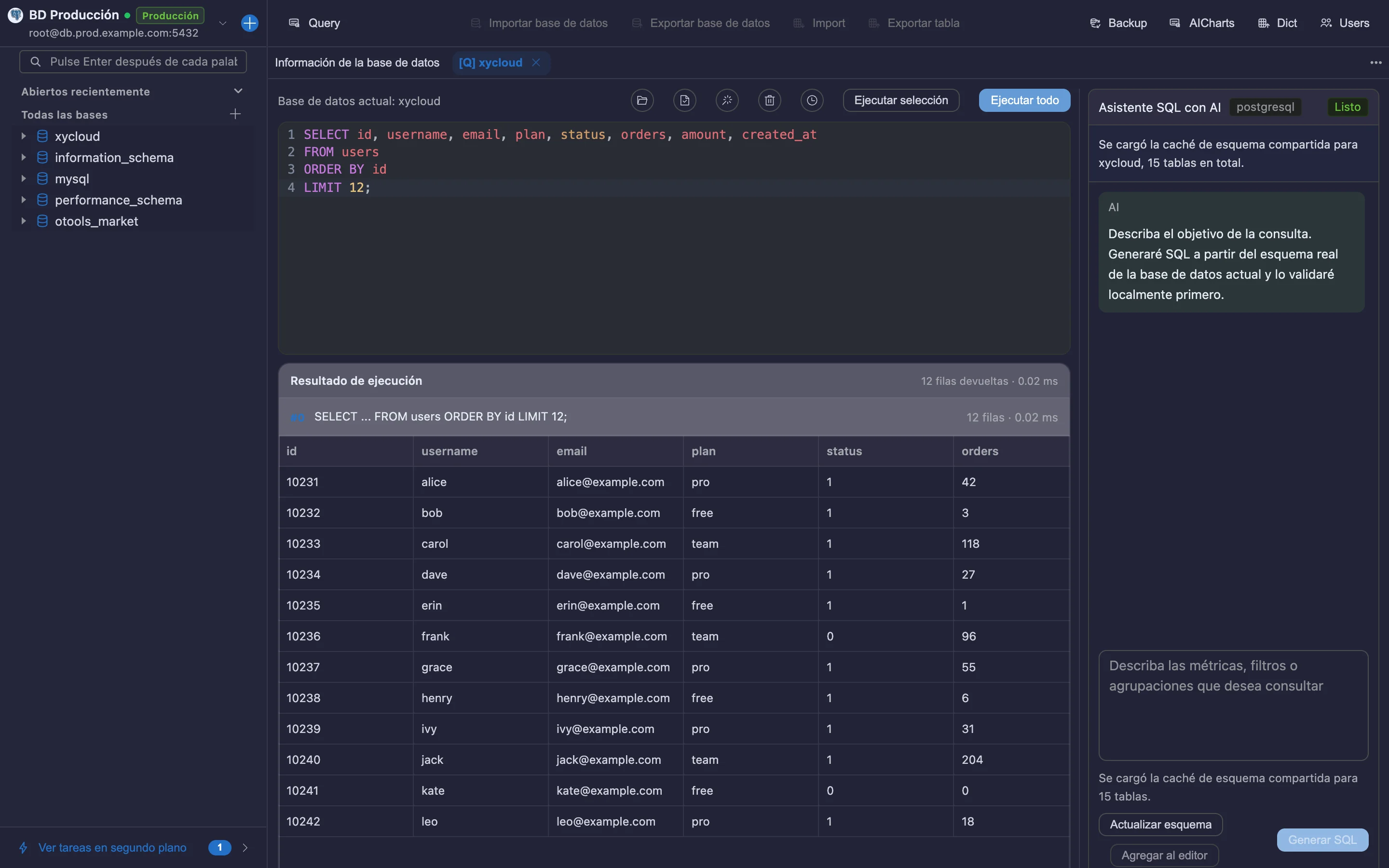Click the mysql database icon
The width and height of the screenshot is (1389, 868).
[x=42, y=178]
